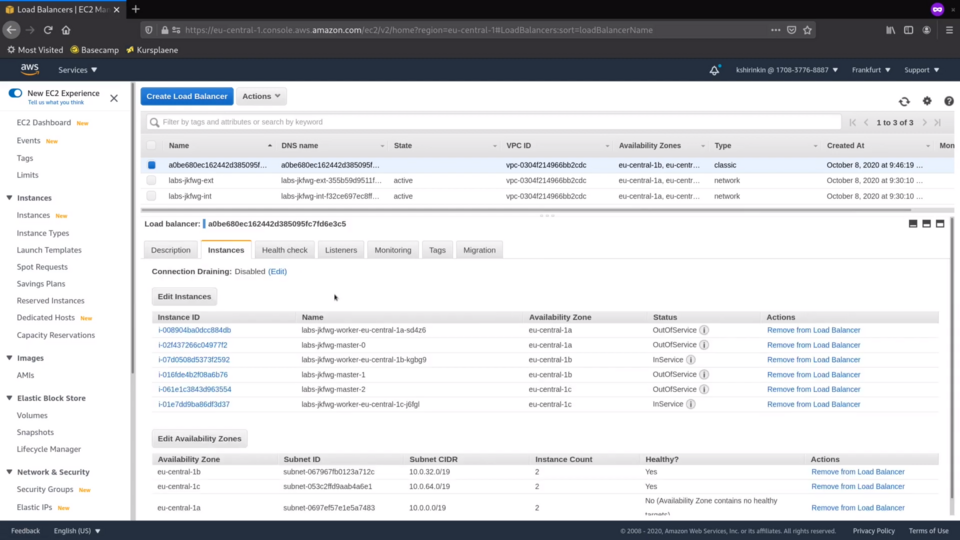This screenshot has height=540, width=960.
Task: Show info for labs-jkfwg-master-0 OutOfService status
Action: point(704,345)
